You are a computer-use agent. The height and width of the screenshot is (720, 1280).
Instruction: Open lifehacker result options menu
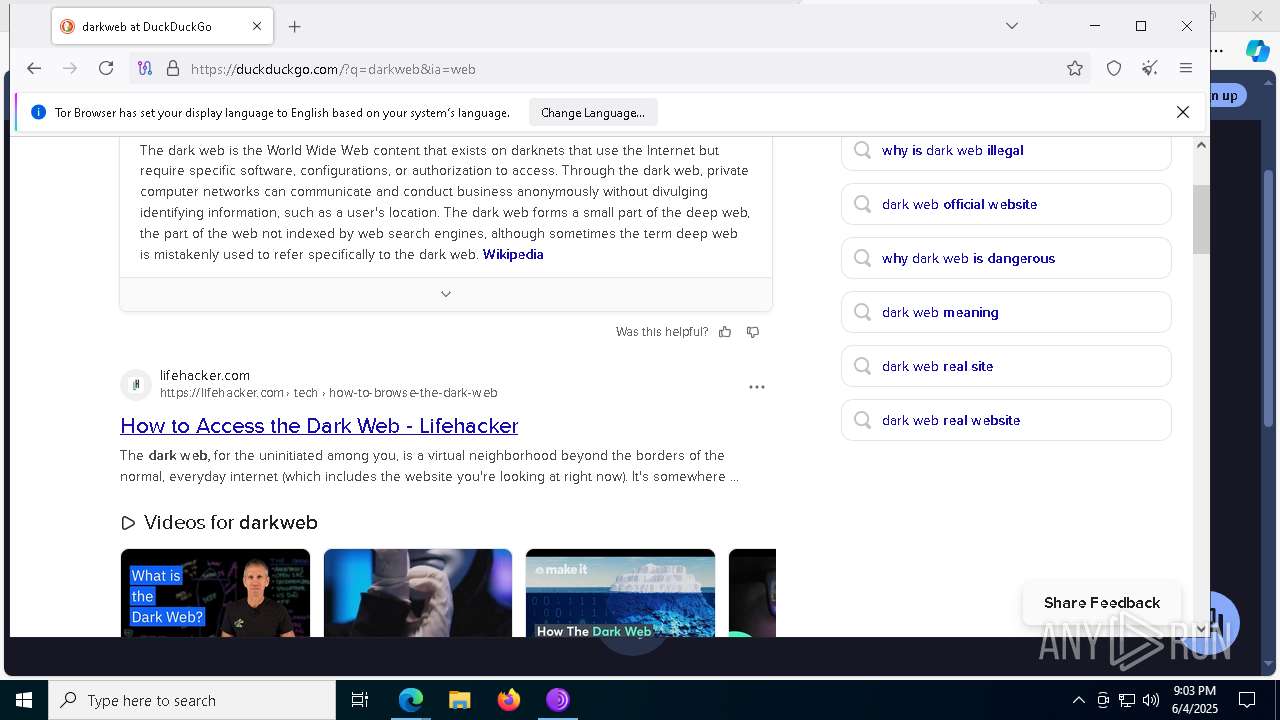757,386
